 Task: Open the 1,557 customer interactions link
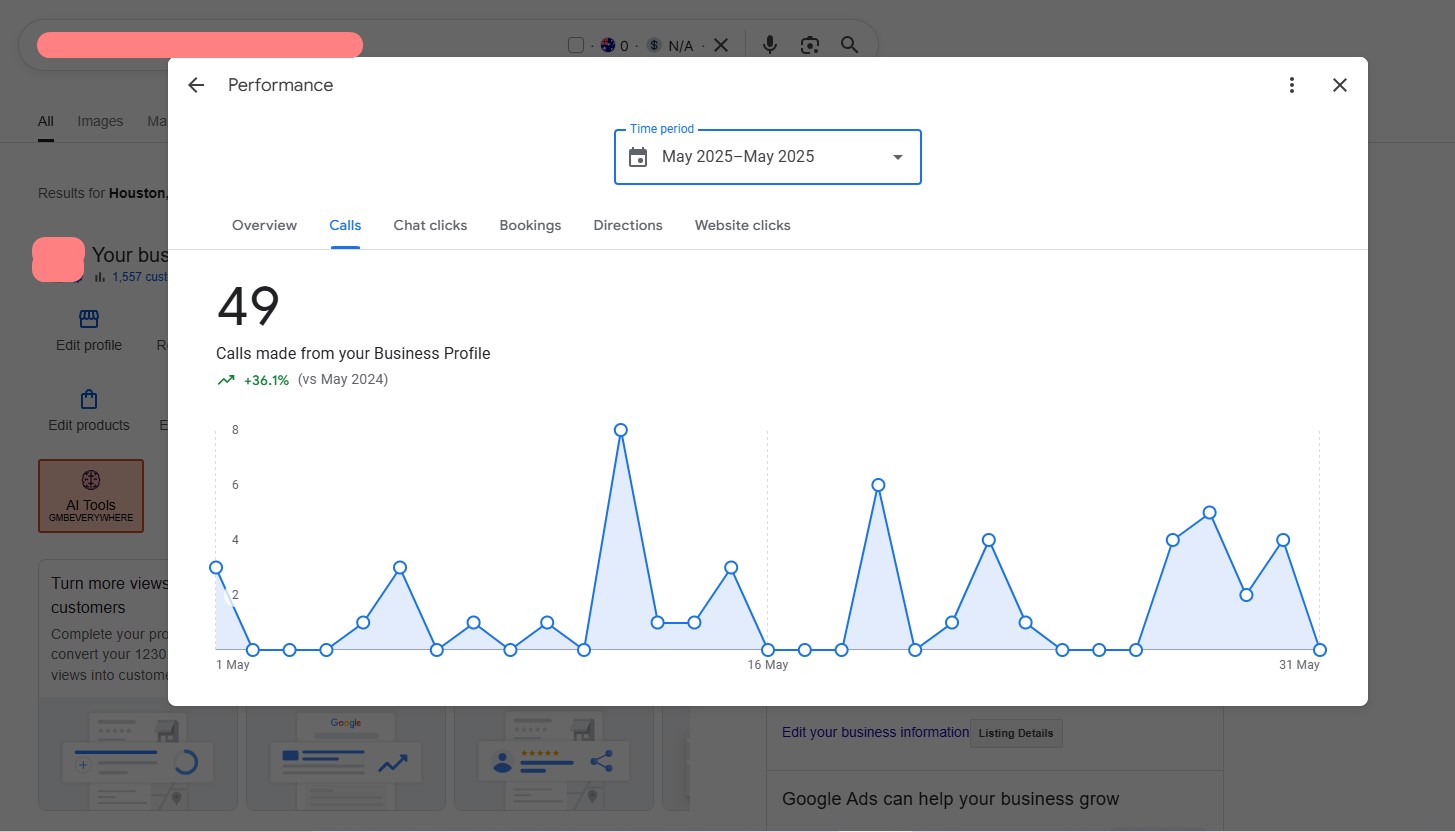coord(139,277)
